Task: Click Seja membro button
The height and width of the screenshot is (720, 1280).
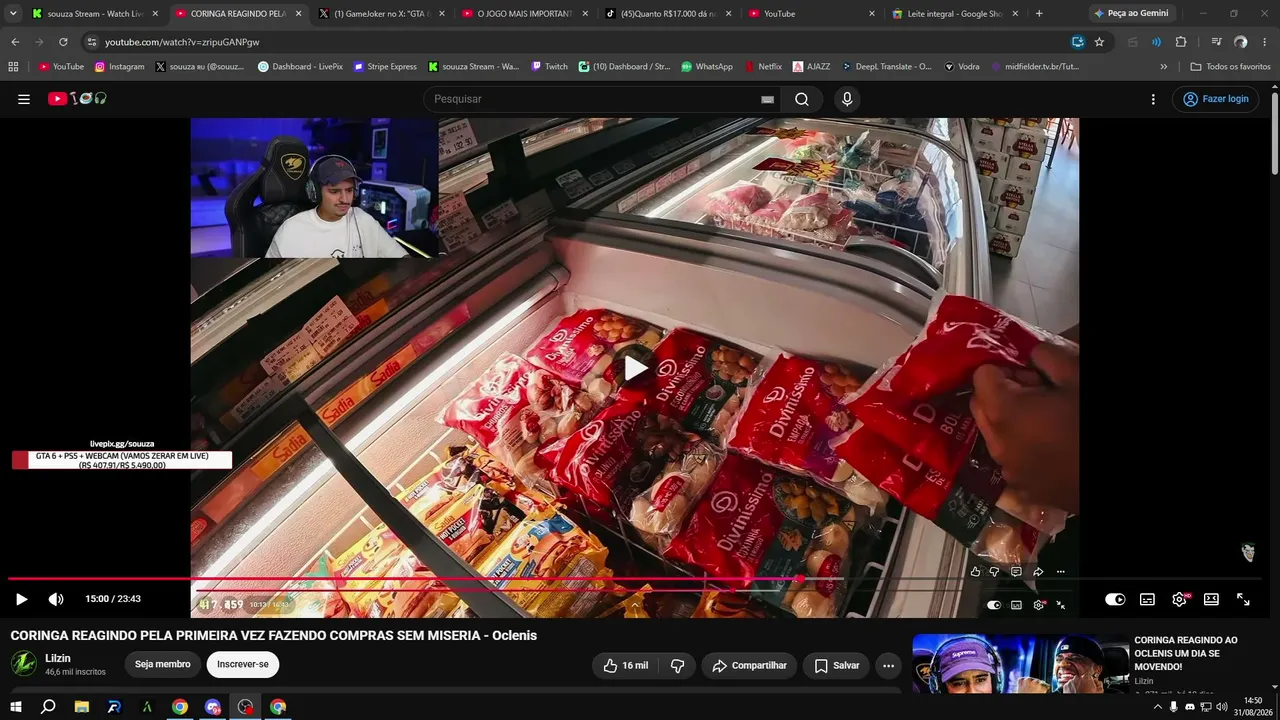Action: (162, 665)
